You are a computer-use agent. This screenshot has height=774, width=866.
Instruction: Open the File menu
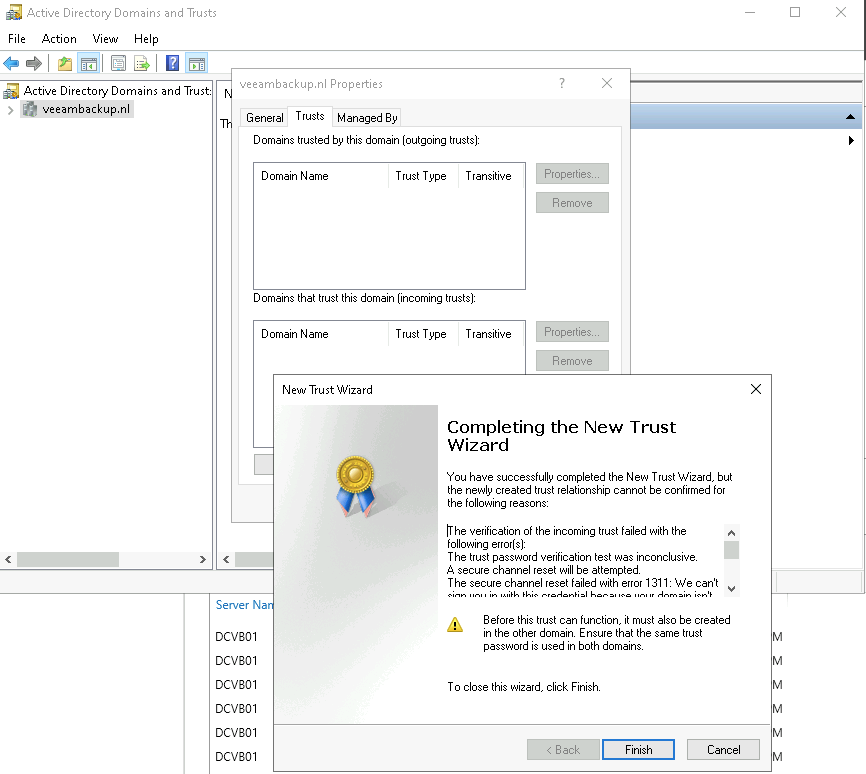16,38
